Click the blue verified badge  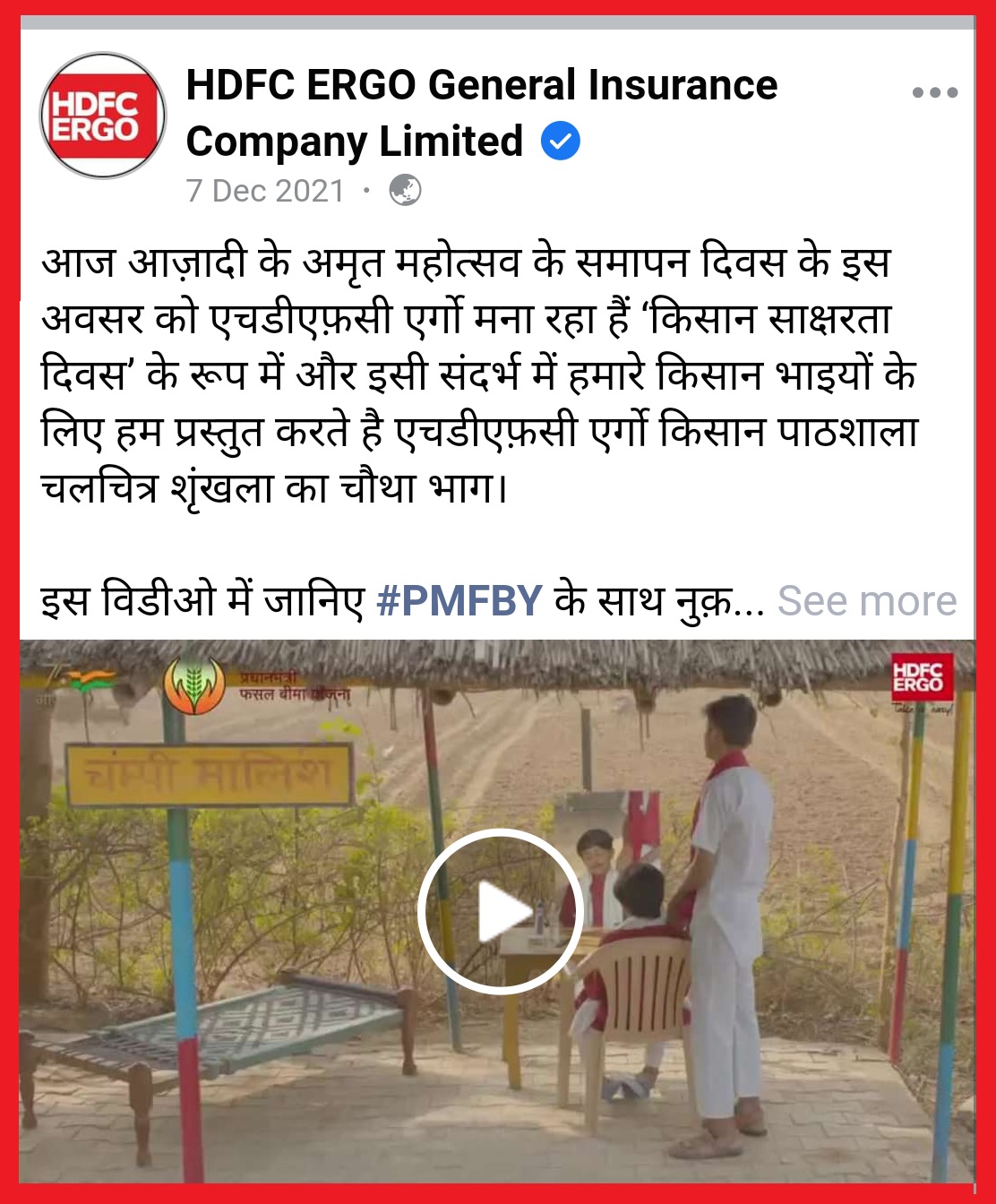click(561, 142)
